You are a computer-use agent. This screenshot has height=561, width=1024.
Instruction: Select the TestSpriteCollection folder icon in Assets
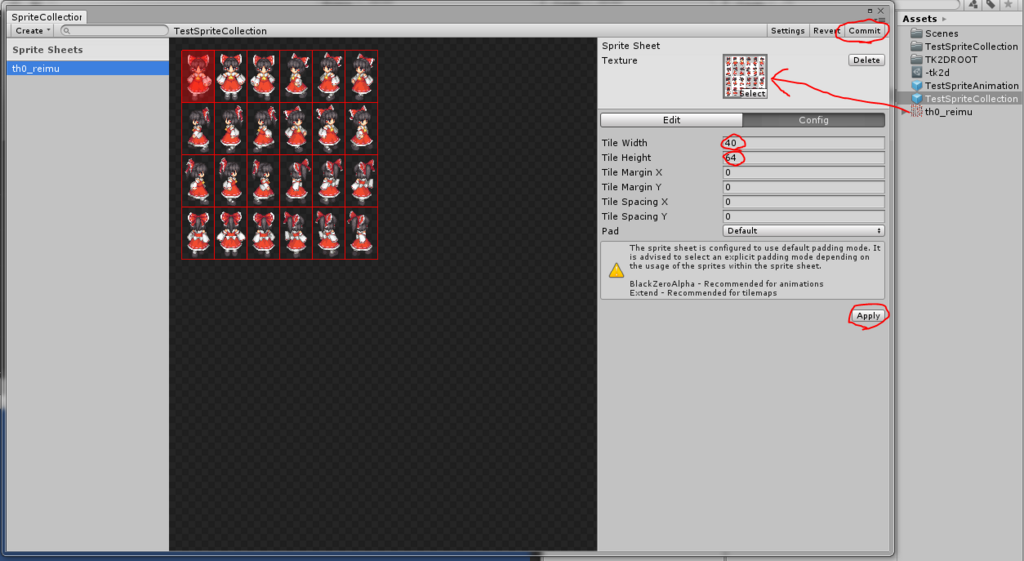(x=917, y=46)
